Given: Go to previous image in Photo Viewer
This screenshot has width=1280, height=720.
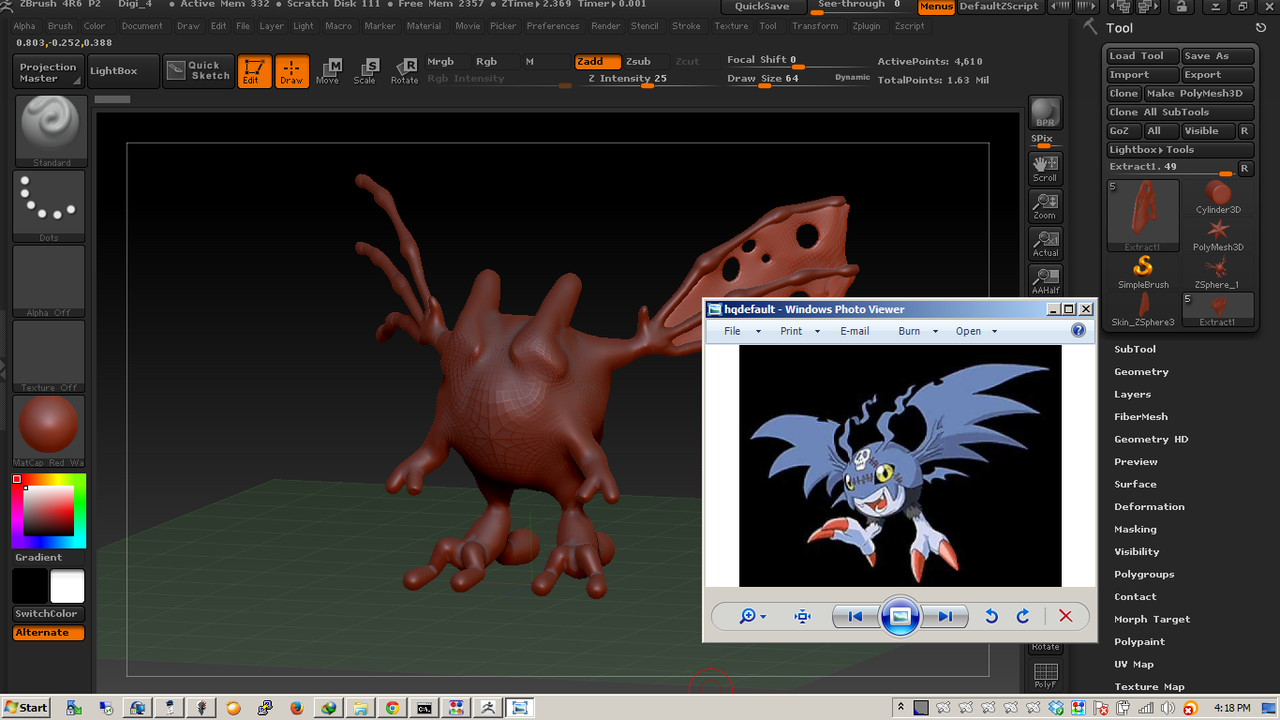Looking at the screenshot, I should tap(855, 616).
